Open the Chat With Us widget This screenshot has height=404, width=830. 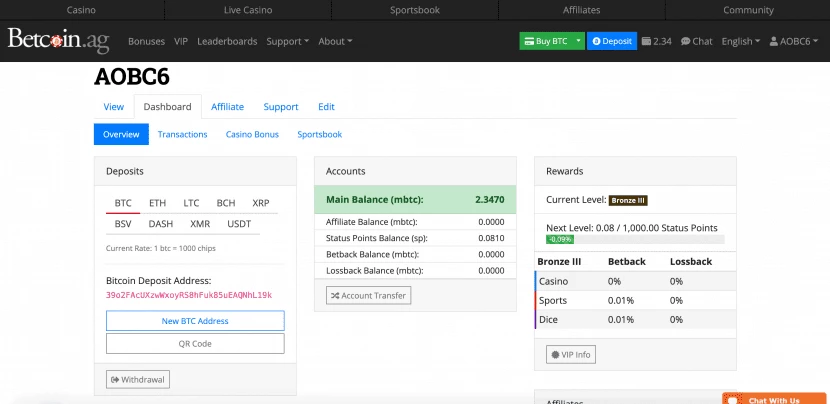pos(774,399)
